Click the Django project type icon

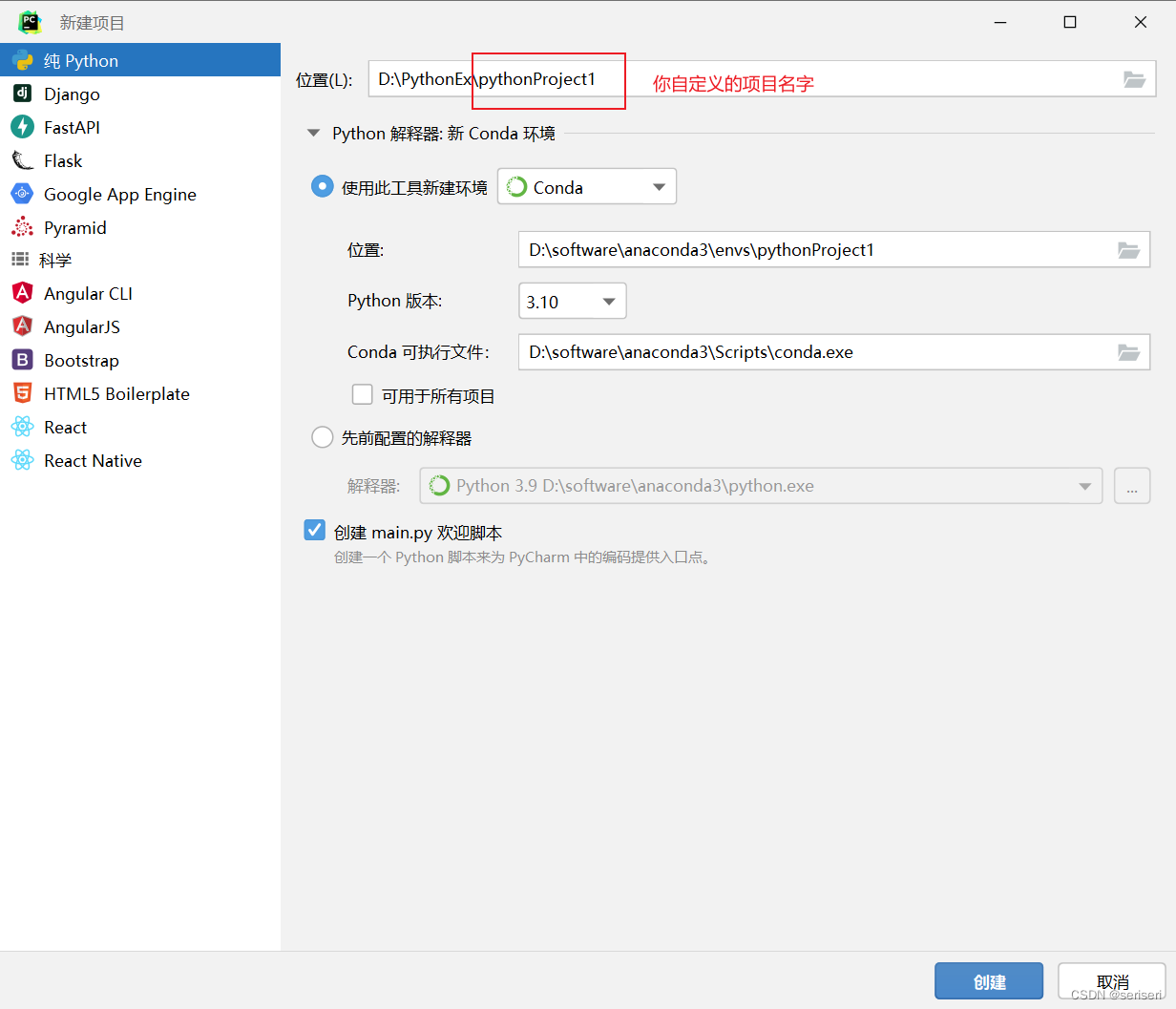click(x=22, y=94)
